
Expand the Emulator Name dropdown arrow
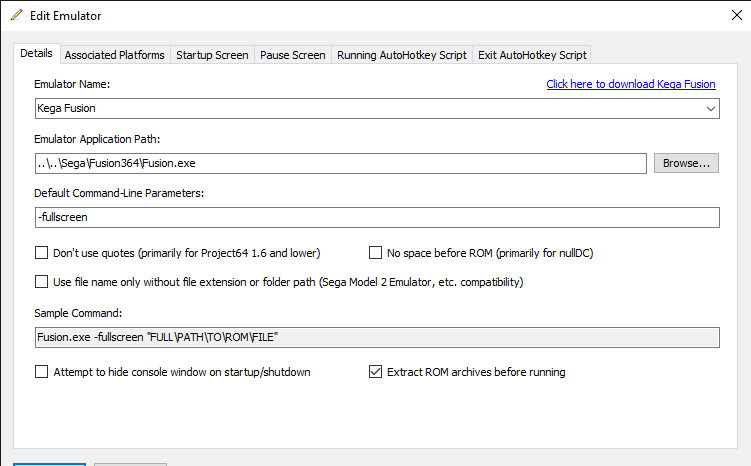[711, 109]
